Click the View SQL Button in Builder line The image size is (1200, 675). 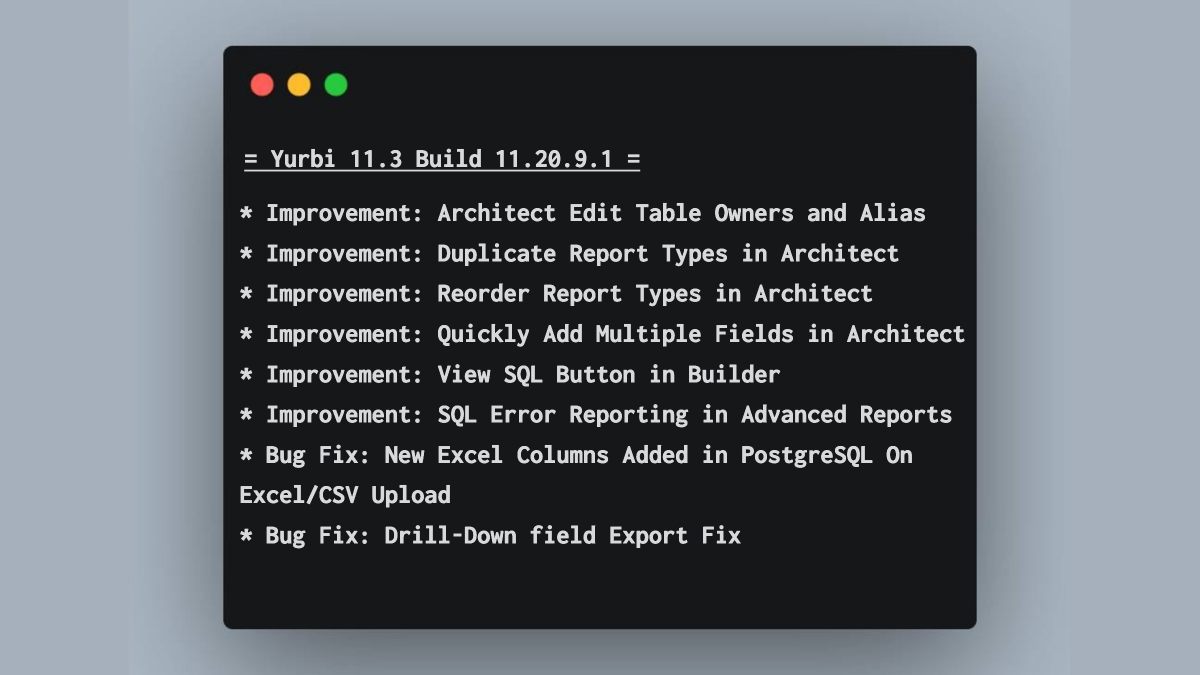(510, 375)
